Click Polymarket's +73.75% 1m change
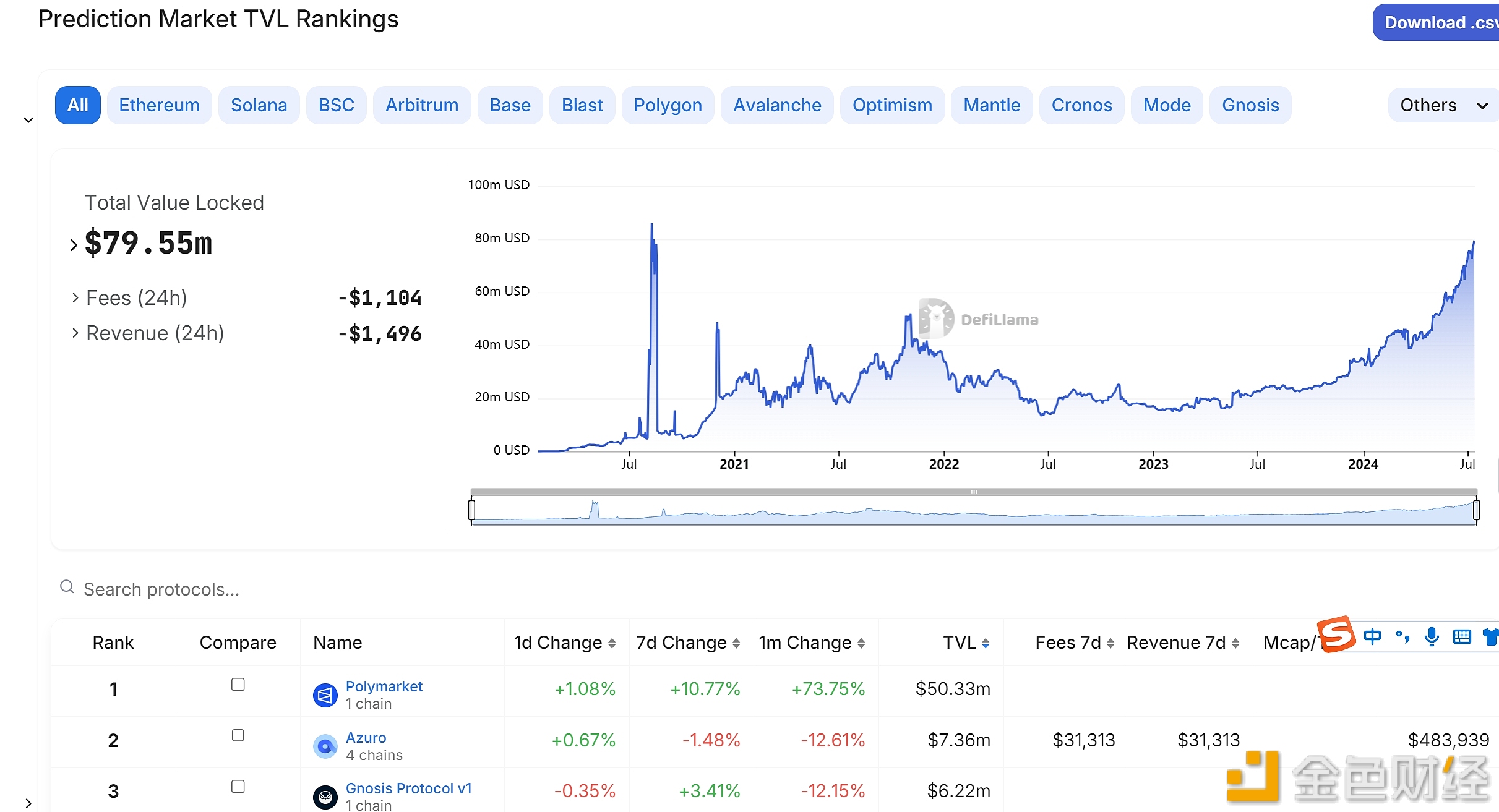Screen dimensions: 1499x812 coord(828,689)
